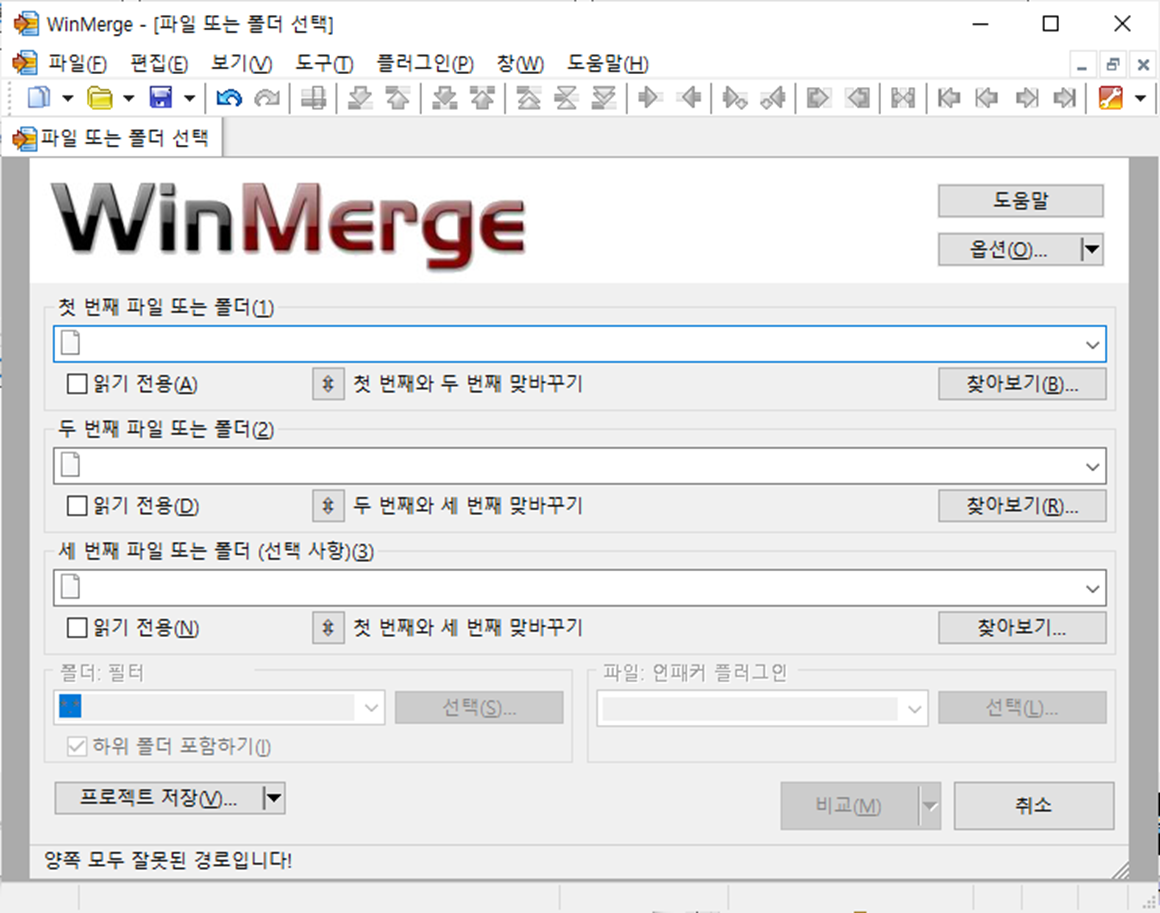This screenshot has height=913, width=1160.
Task: Go to Previous Difference using toolbar icon
Action: click(398, 98)
